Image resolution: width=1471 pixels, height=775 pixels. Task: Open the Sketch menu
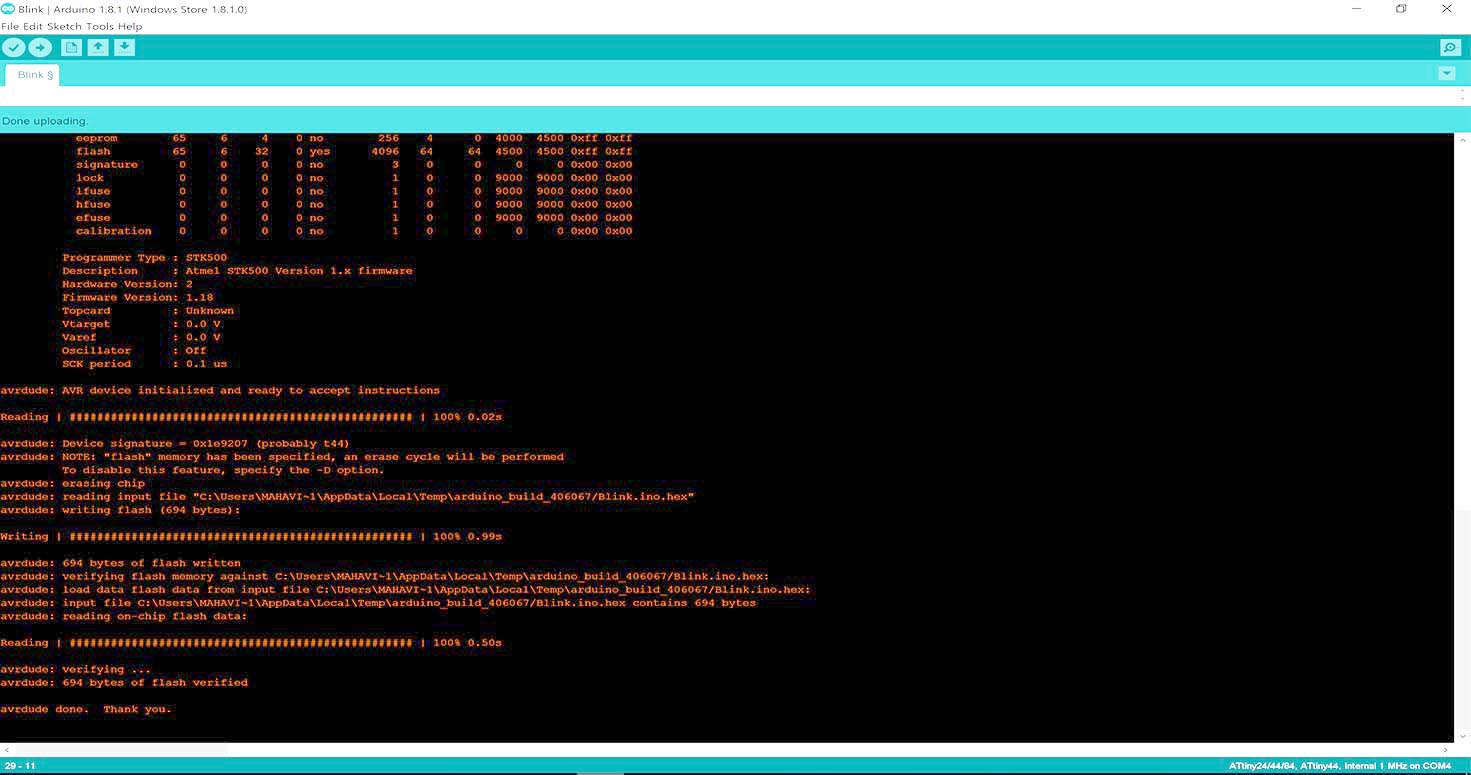[x=65, y=26]
